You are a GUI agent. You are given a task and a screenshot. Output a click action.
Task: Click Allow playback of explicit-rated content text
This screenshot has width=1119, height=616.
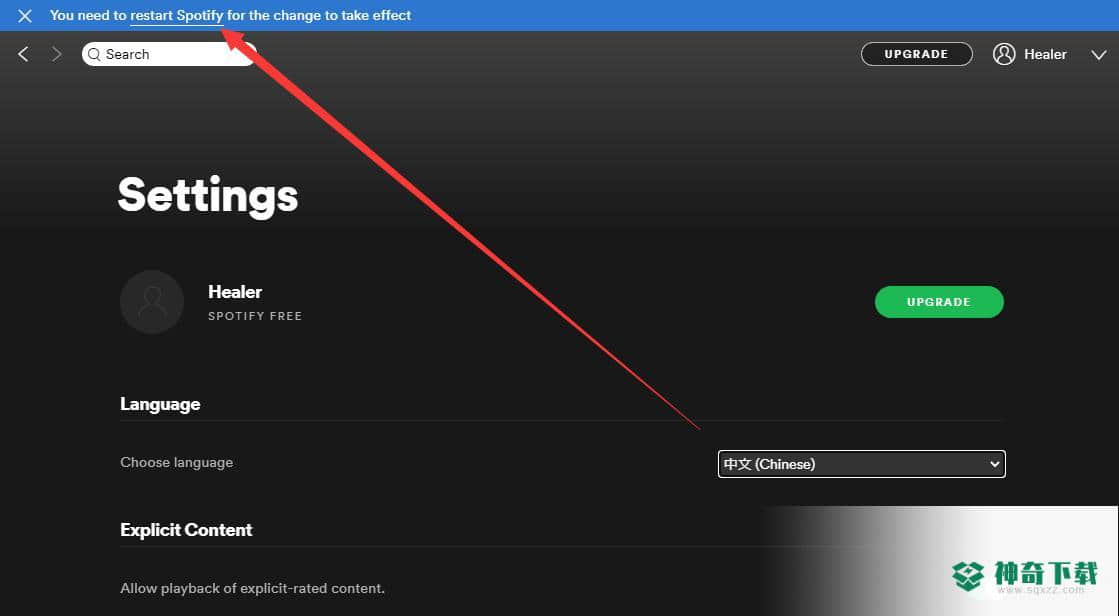coord(252,589)
